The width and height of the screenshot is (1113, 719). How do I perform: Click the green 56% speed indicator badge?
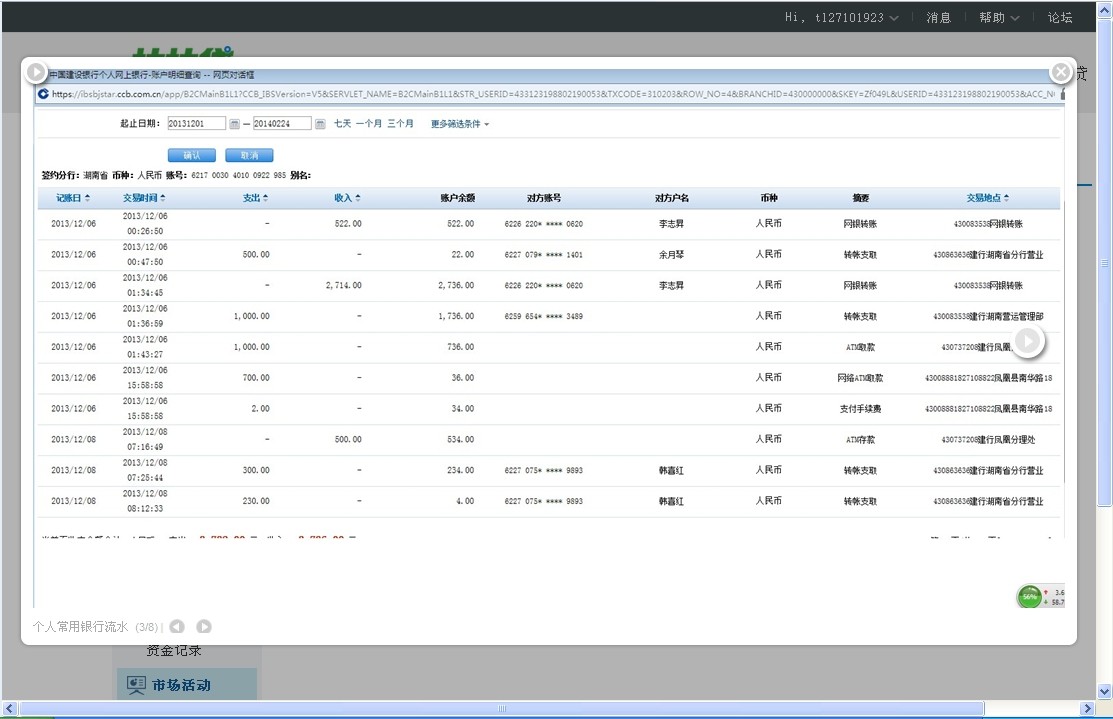point(1029,597)
